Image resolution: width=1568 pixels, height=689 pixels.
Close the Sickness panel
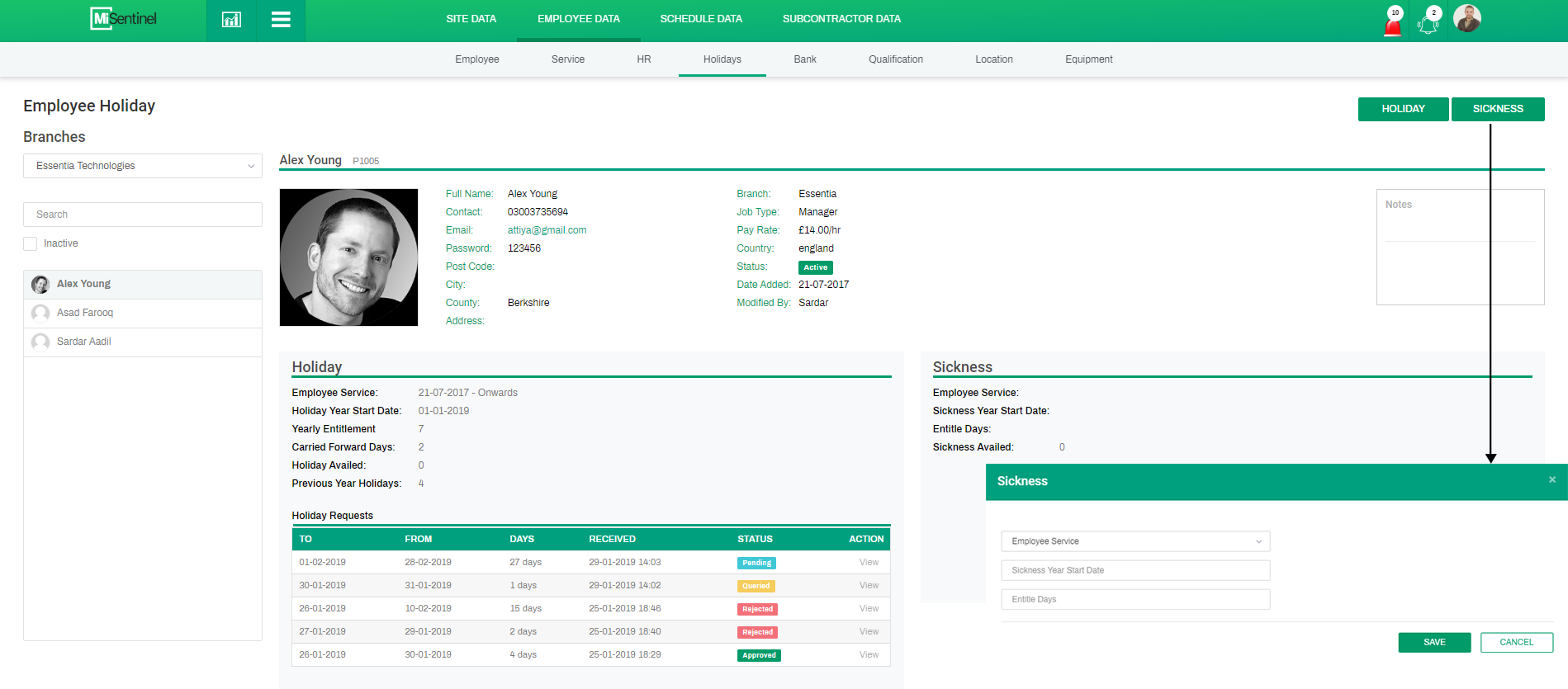click(1552, 479)
